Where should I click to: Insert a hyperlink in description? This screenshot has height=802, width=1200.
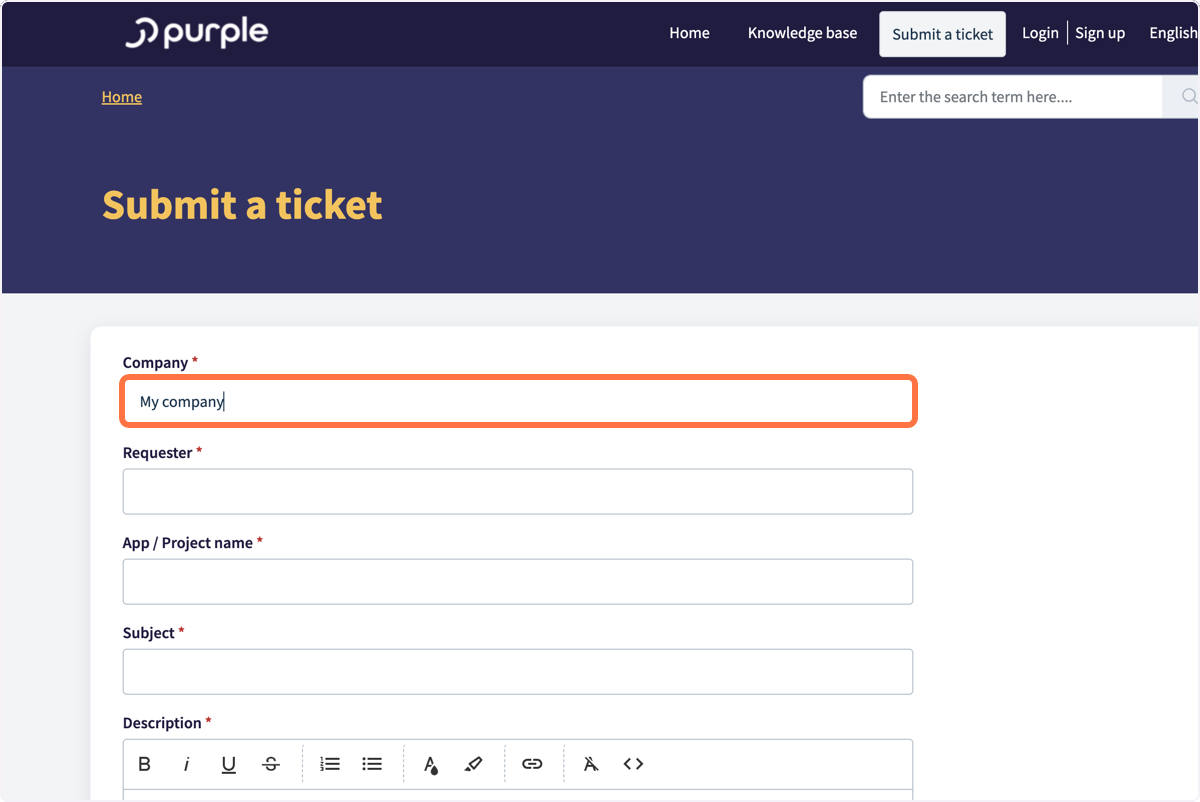click(x=532, y=764)
